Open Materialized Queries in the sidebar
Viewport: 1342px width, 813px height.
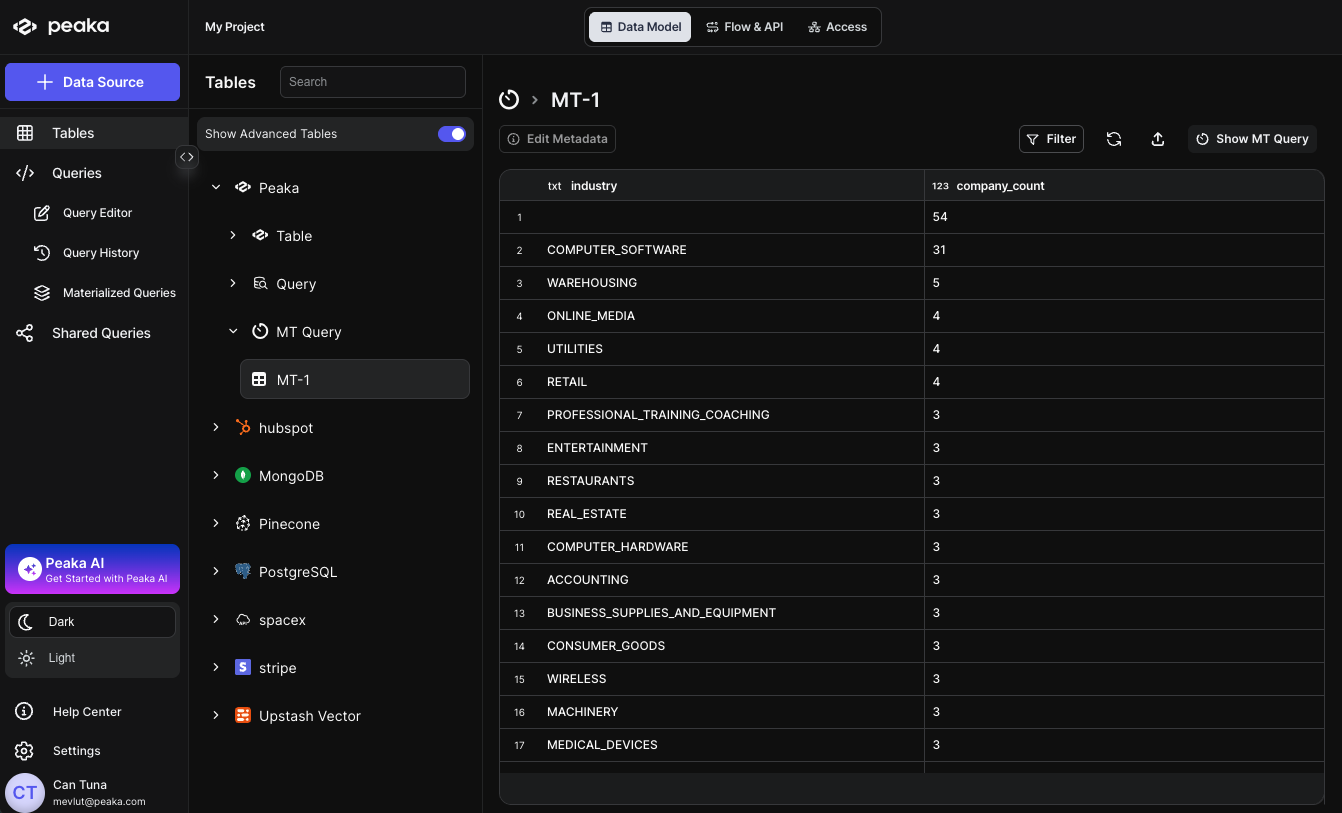(x=118, y=293)
